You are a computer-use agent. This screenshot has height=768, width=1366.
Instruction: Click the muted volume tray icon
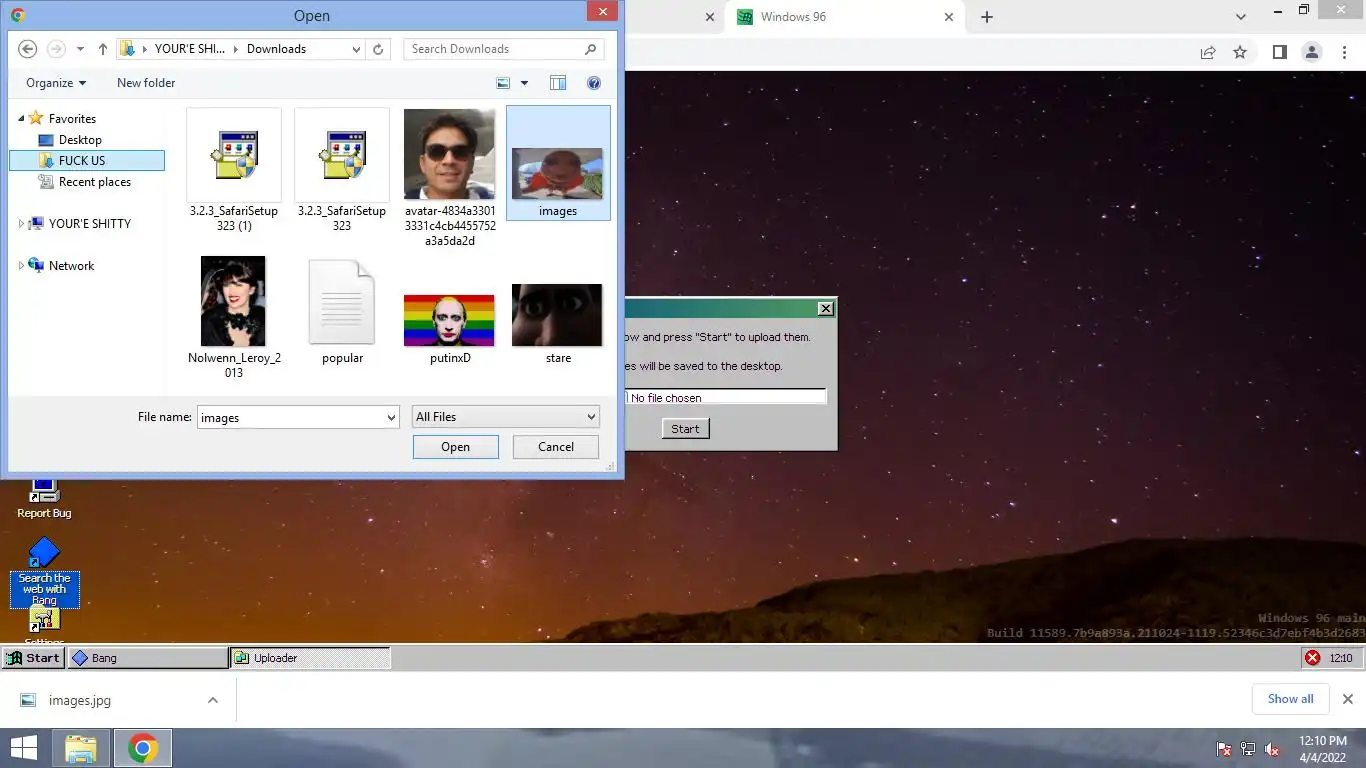(x=1273, y=749)
